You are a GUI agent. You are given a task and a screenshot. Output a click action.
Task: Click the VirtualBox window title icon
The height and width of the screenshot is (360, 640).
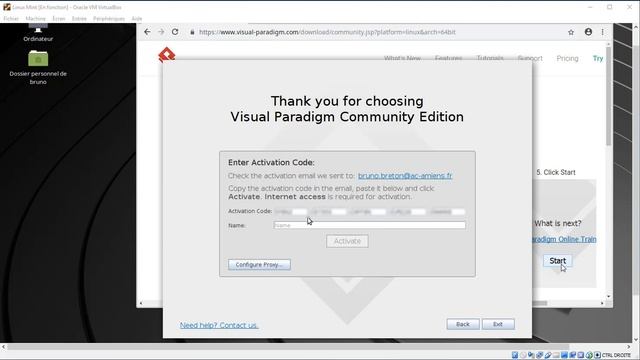tap(7, 7)
